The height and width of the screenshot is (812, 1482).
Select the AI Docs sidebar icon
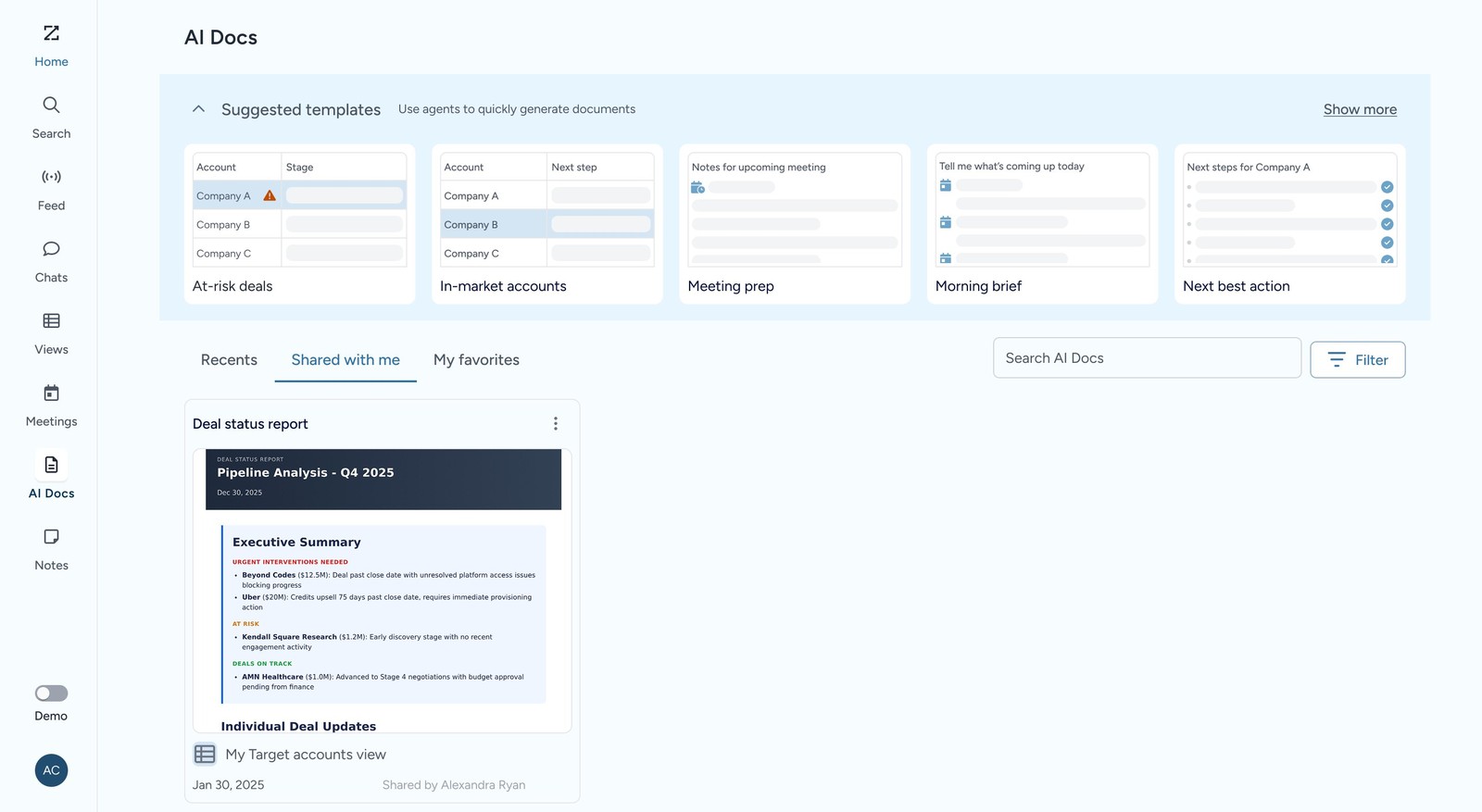(x=51, y=465)
